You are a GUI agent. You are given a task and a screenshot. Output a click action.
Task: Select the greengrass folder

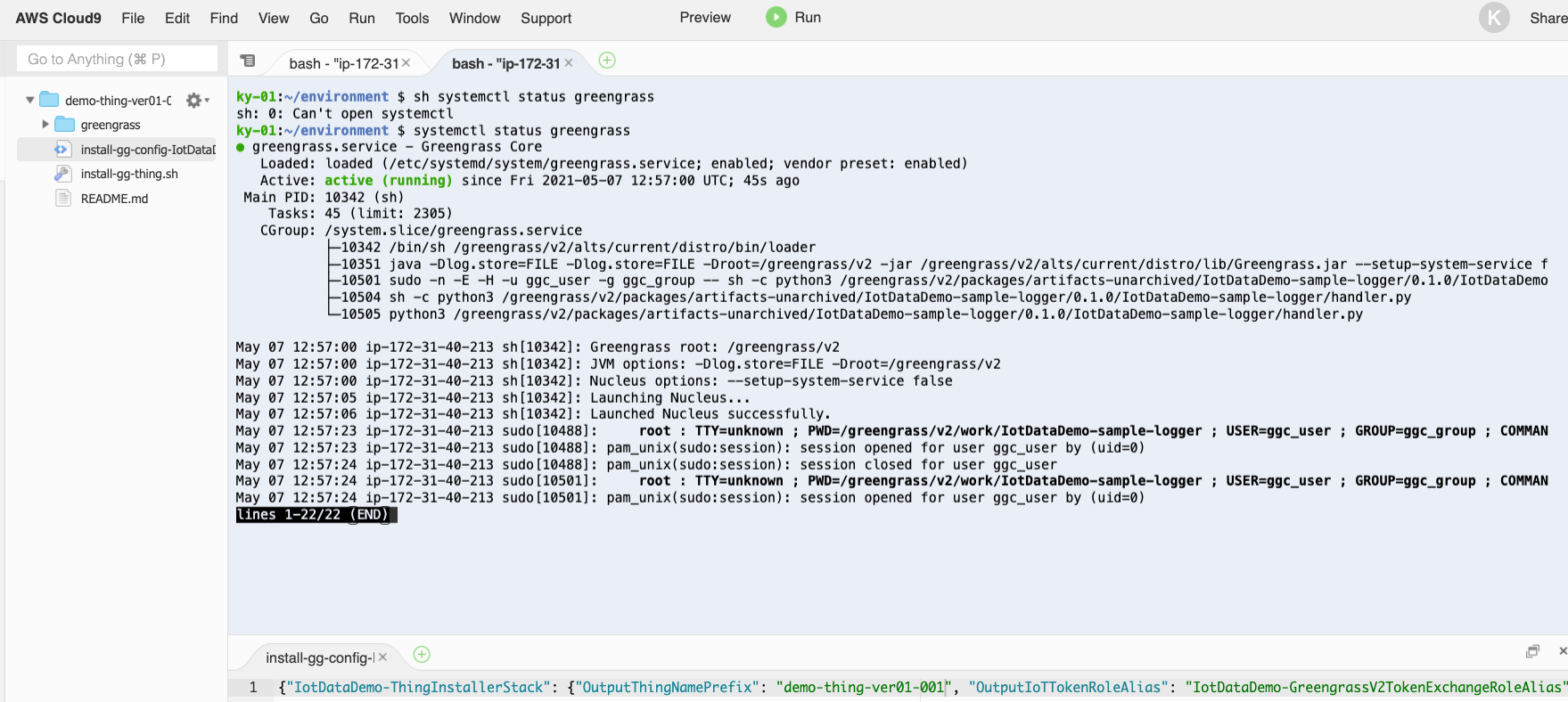coord(111,125)
